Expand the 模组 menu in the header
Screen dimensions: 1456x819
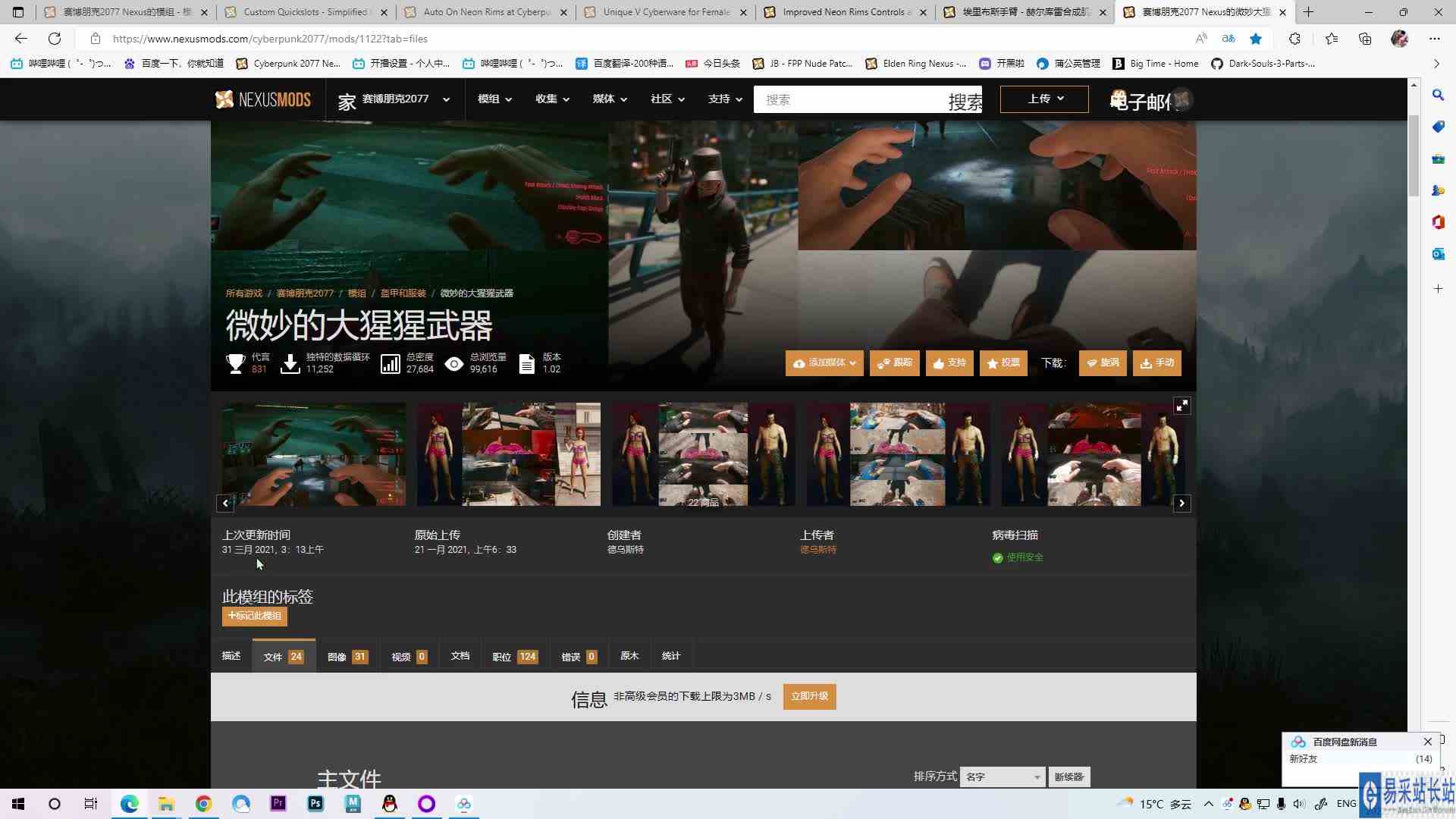pyautogui.click(x=494, y=99)
